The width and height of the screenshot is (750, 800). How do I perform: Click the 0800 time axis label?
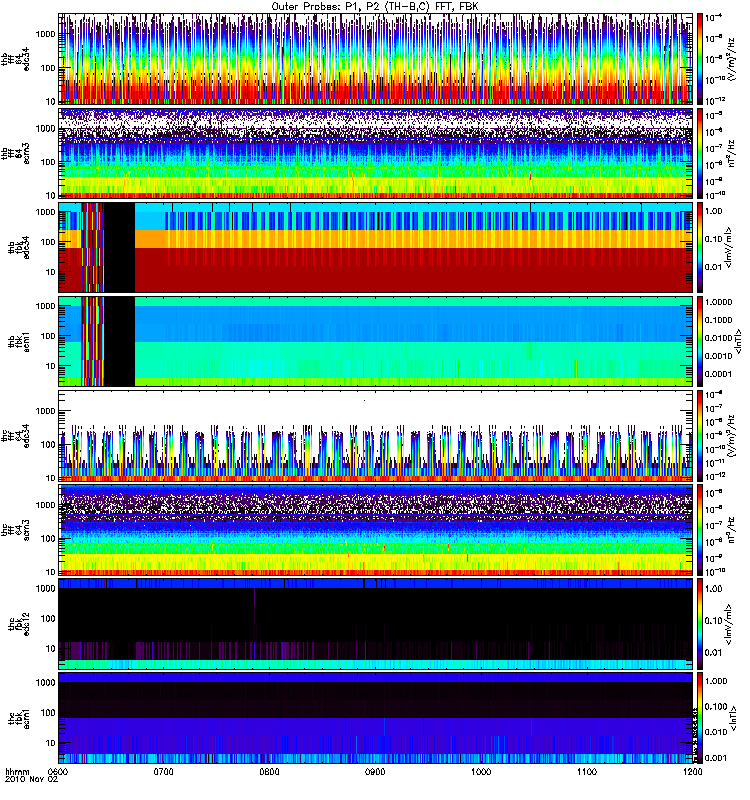[269, 771]
